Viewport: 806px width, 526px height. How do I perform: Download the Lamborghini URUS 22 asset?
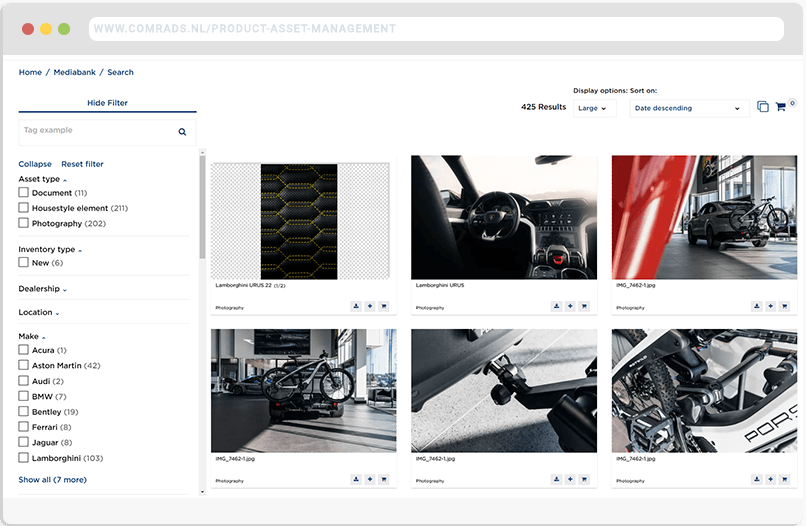tap(356, 306)
